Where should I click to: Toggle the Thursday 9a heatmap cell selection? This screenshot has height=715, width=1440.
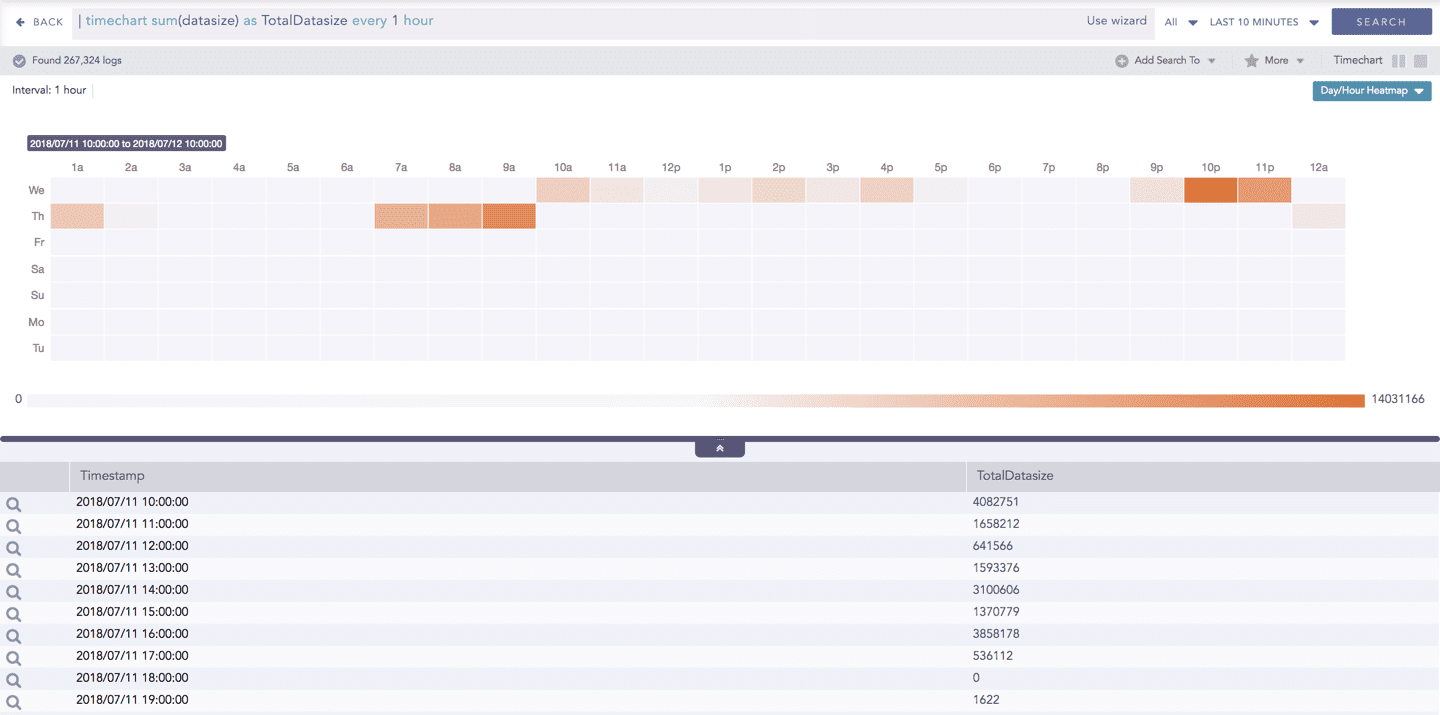(x=509, y=215)
